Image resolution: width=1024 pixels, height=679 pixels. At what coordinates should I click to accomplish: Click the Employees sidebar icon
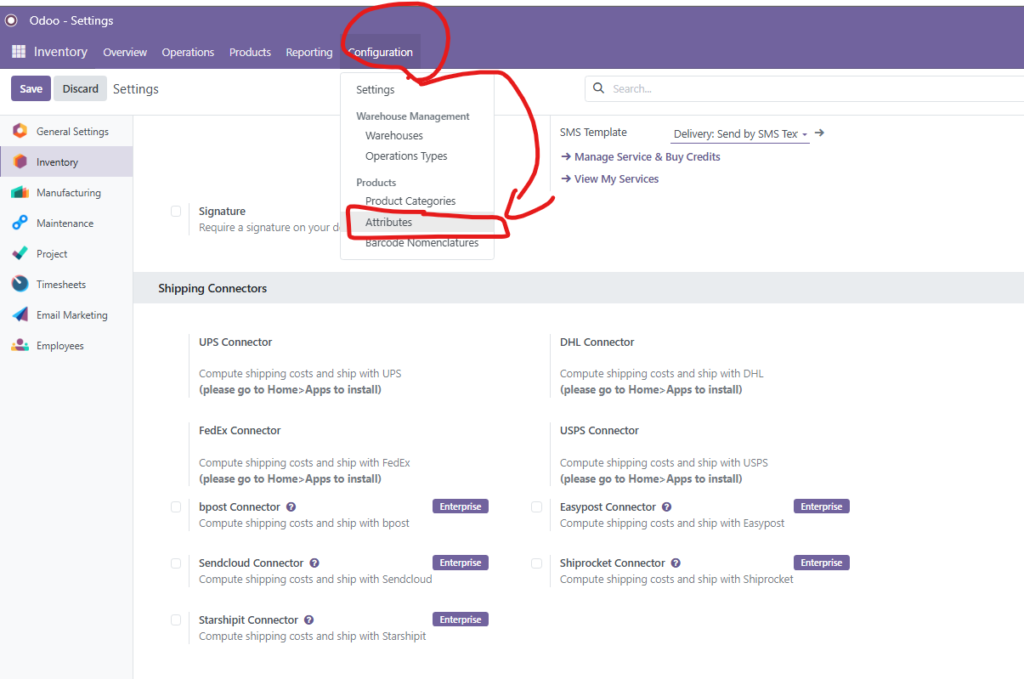pyautogui.click(x=20, y=346)
